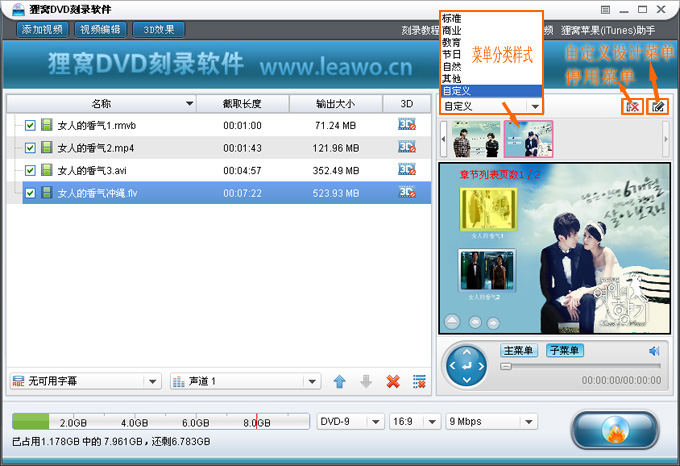Uncheck the 女人的香气2.mp4 checkbox

click(30, 148)
